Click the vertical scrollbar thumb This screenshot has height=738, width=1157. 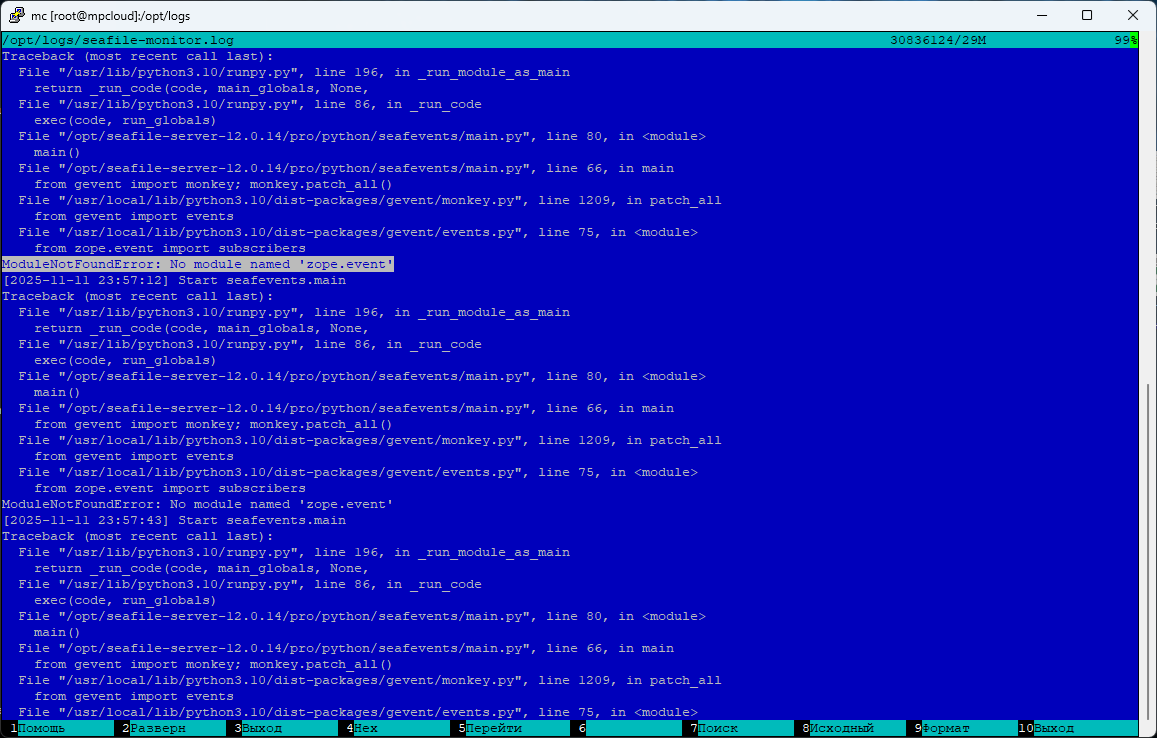[1148, 550]
